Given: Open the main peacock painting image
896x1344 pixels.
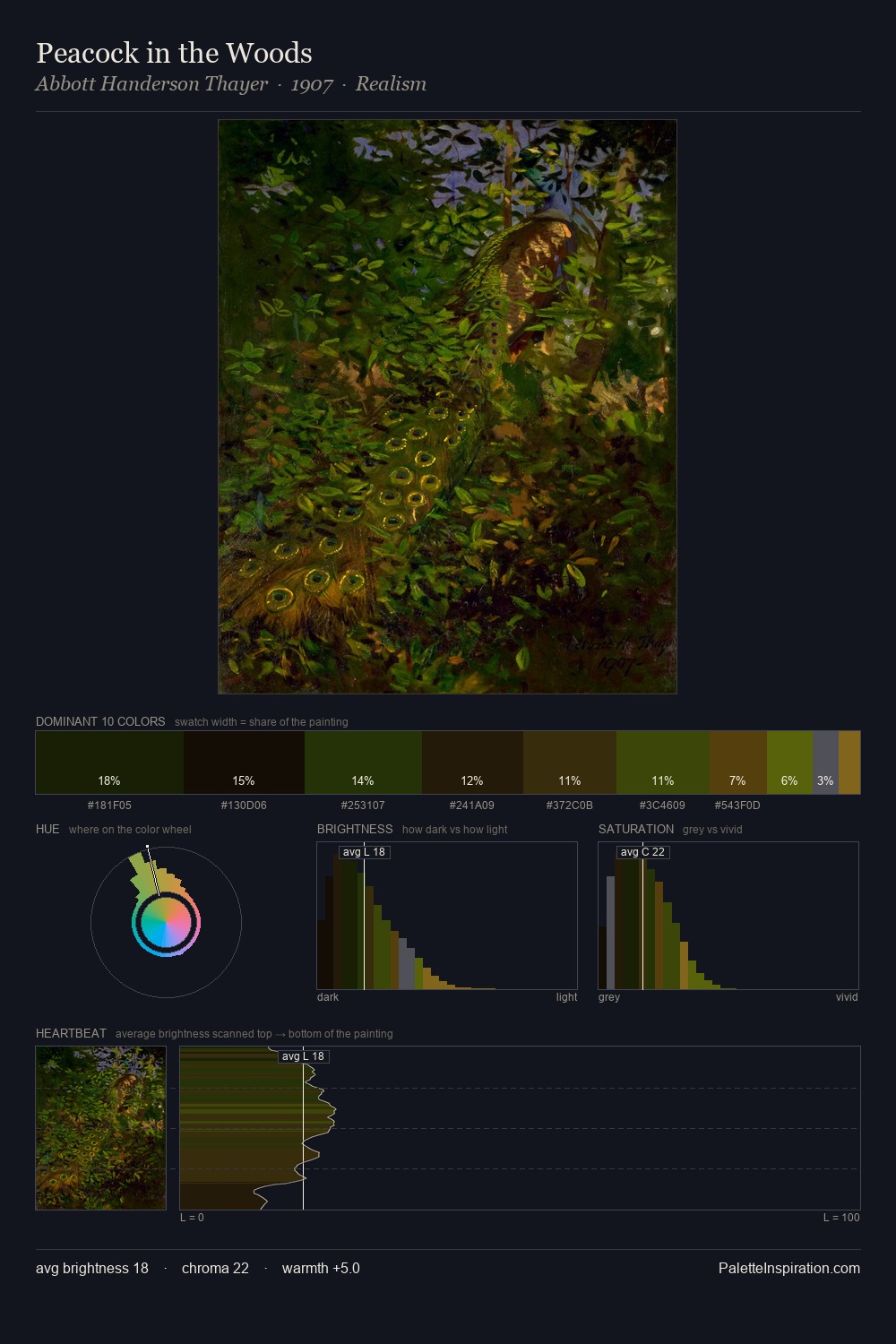Looking at the screenshot, I should coord(447,407).
